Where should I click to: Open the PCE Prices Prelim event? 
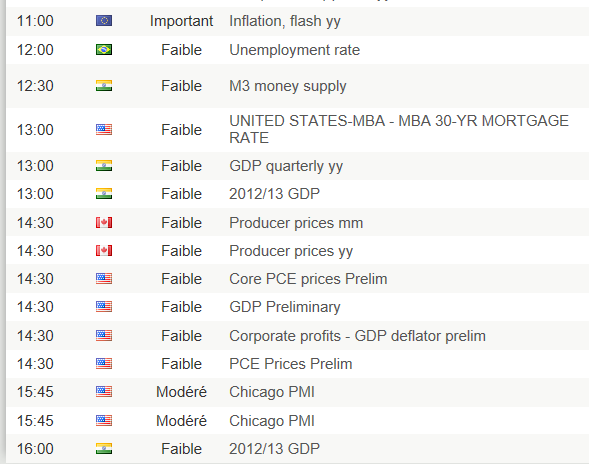(x=291, y=364)
